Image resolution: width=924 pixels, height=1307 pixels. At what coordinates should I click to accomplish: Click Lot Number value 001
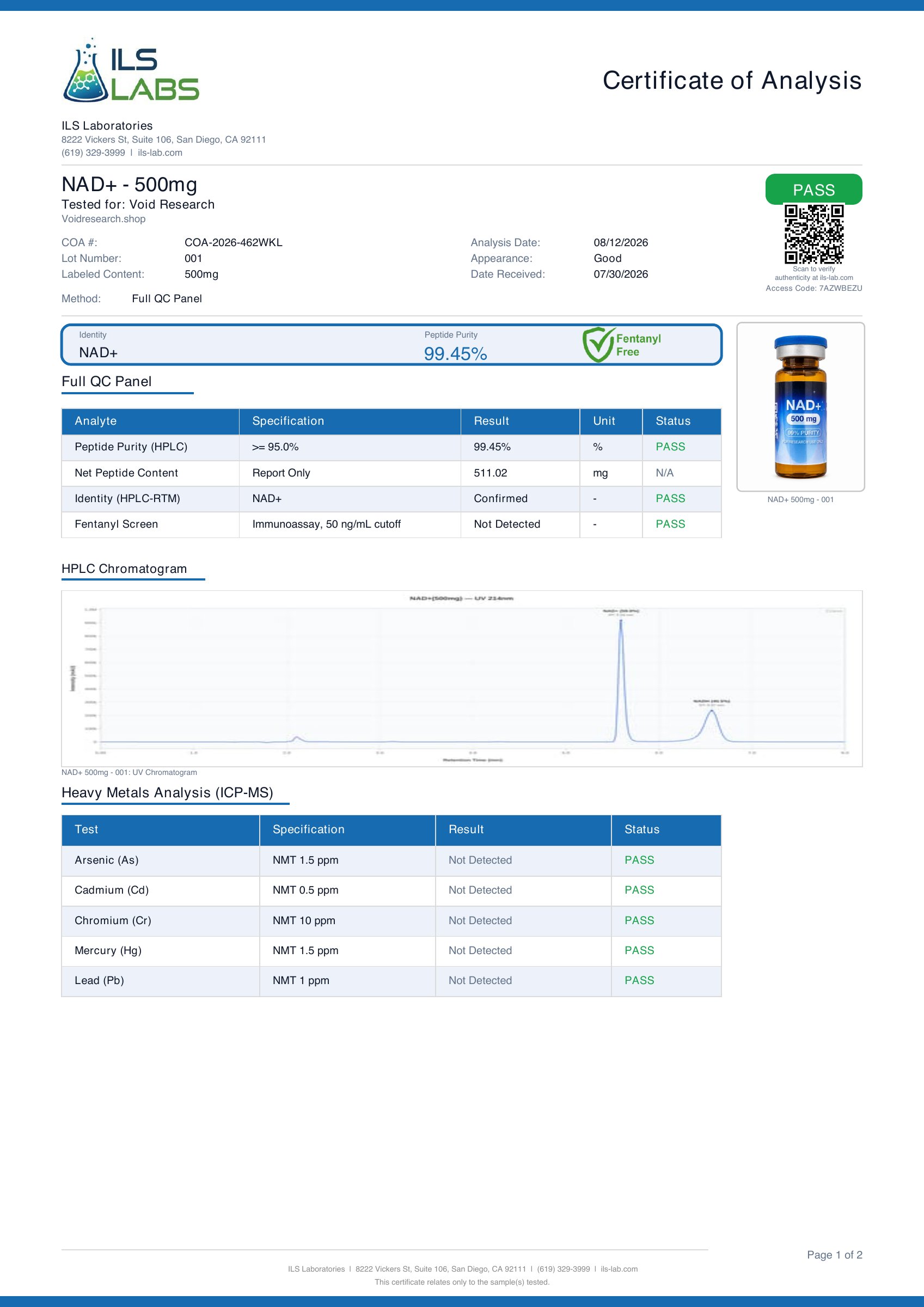194,259
